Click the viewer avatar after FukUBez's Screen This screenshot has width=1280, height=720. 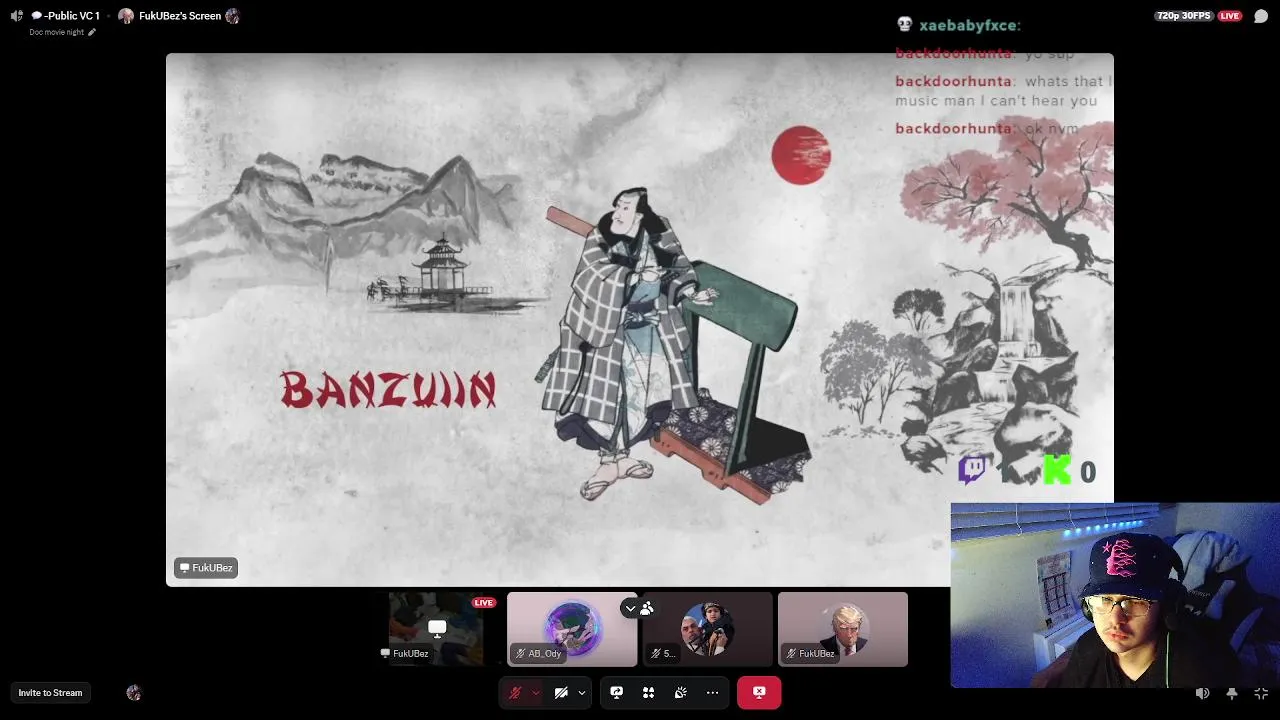click(233, 16)
